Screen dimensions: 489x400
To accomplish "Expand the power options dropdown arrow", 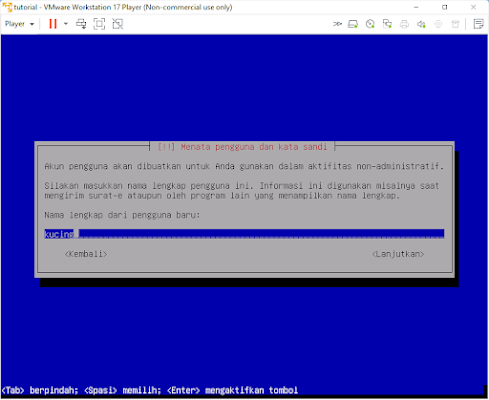I will pyautogui.click(x=66, y=24).
